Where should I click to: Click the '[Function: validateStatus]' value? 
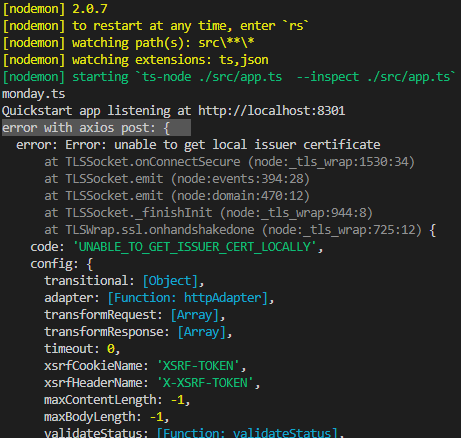247,432
